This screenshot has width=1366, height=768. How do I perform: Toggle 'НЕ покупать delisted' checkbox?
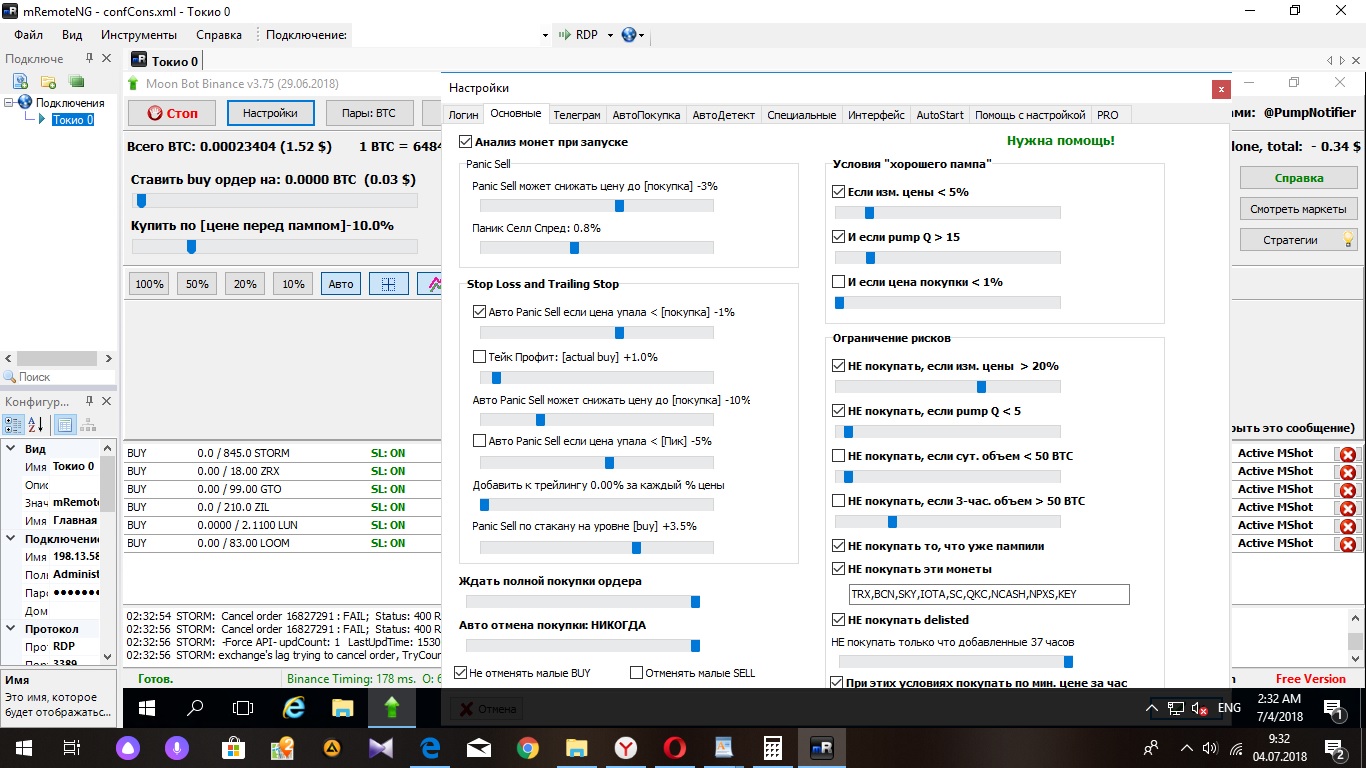[839, 620]
